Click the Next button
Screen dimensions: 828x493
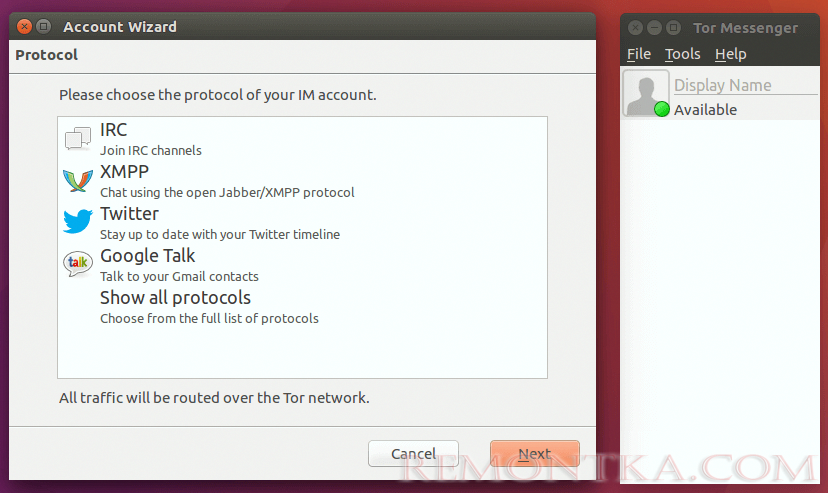point(534,453)
